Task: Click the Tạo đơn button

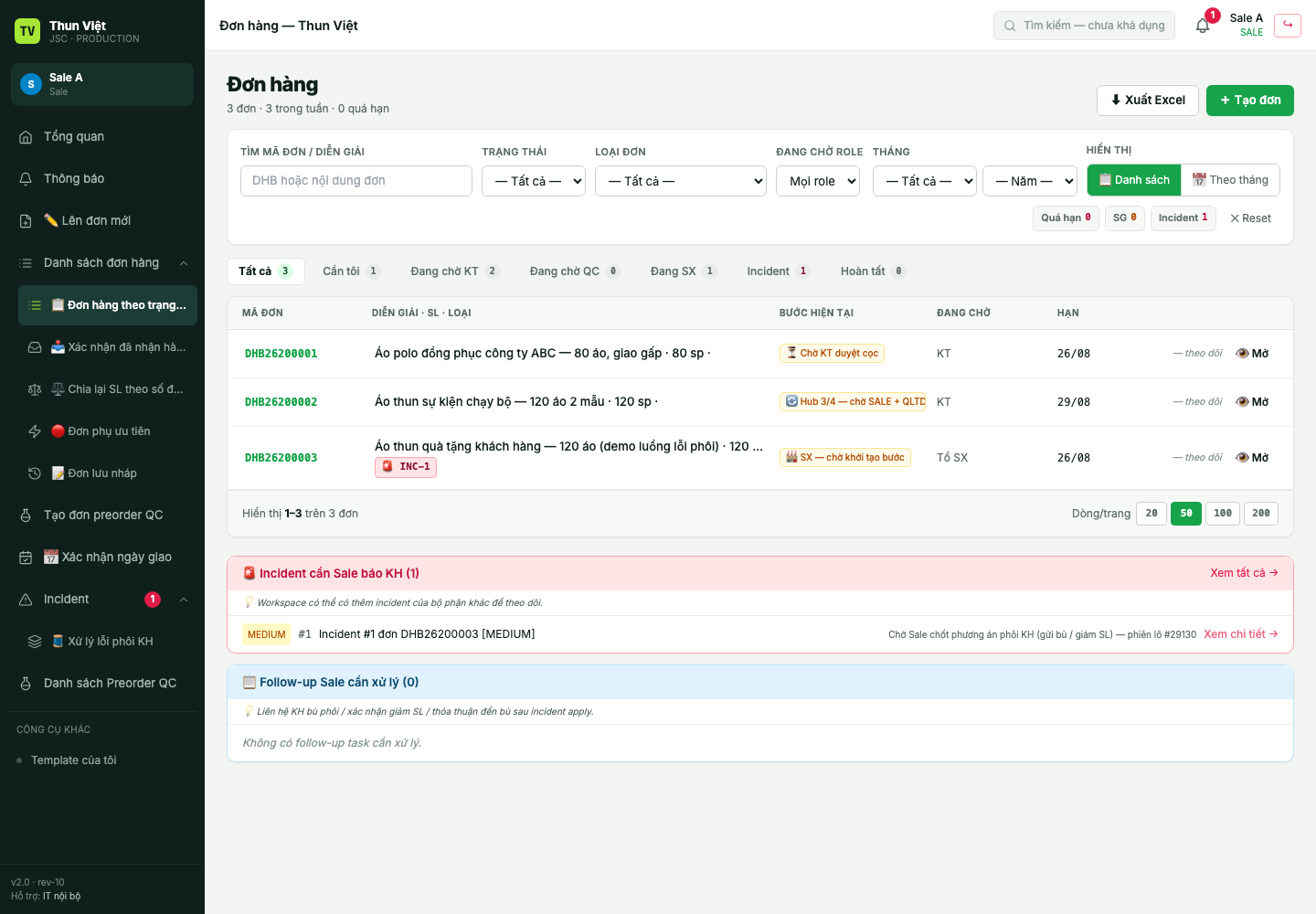Action: 1250,101
